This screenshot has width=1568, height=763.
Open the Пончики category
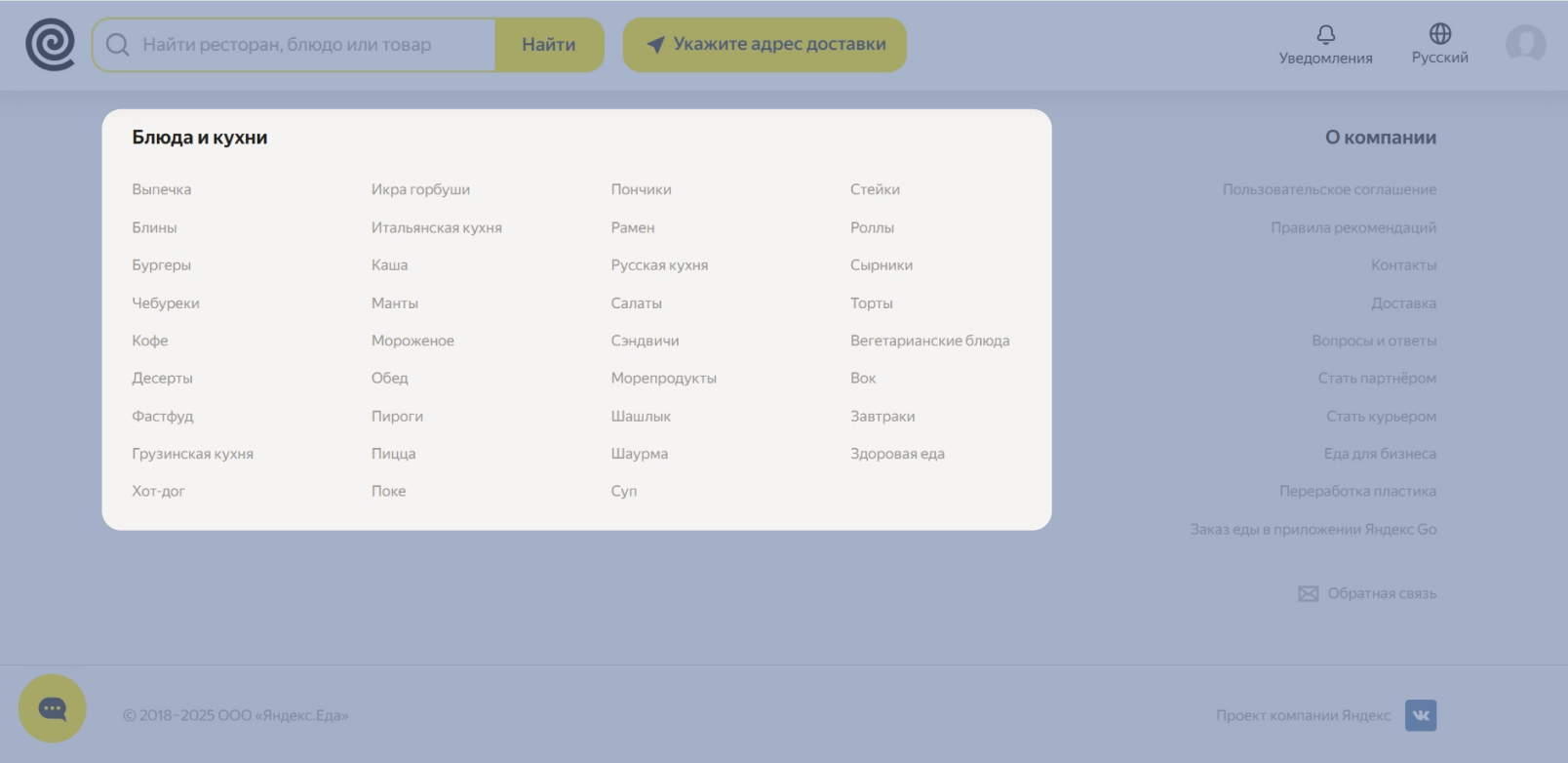click(641, 189)
